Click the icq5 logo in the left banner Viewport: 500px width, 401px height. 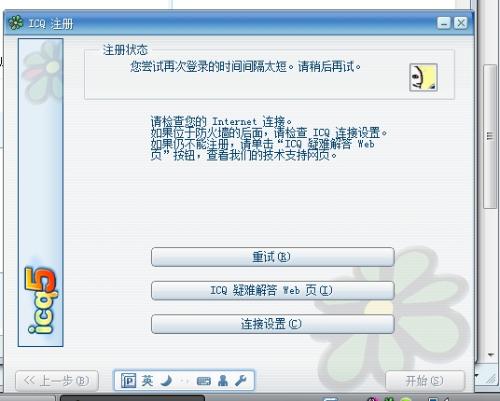point(41,300)
